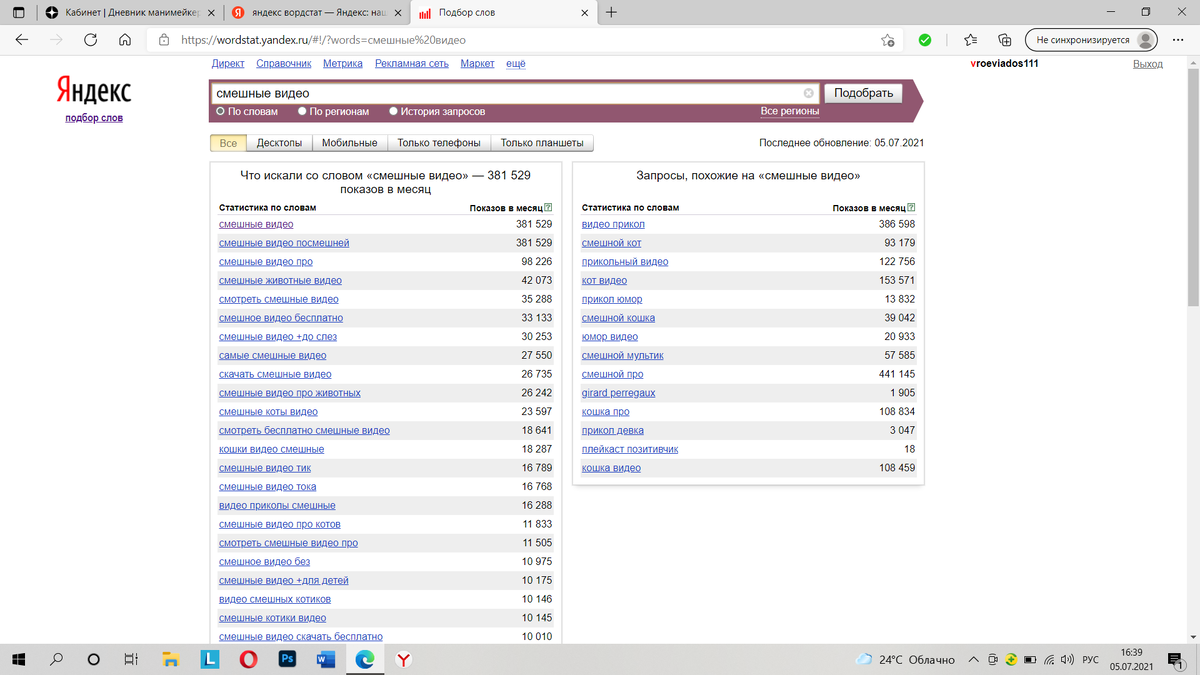
Task: Open taskbar clock 16:39 date
Action: click(1132, 660)
